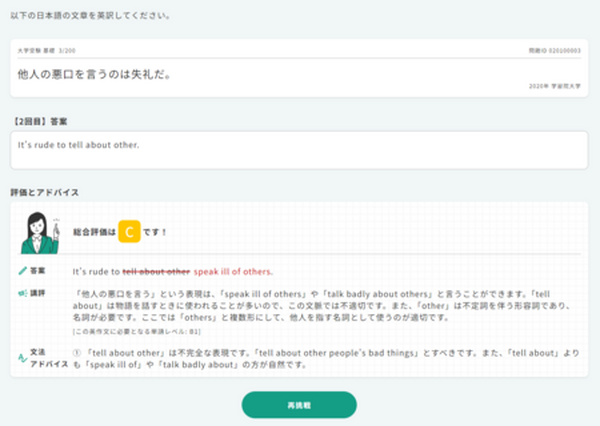Click the struck-through text 'tell about other'
The image size is (600, 426).
pos(156,271)
